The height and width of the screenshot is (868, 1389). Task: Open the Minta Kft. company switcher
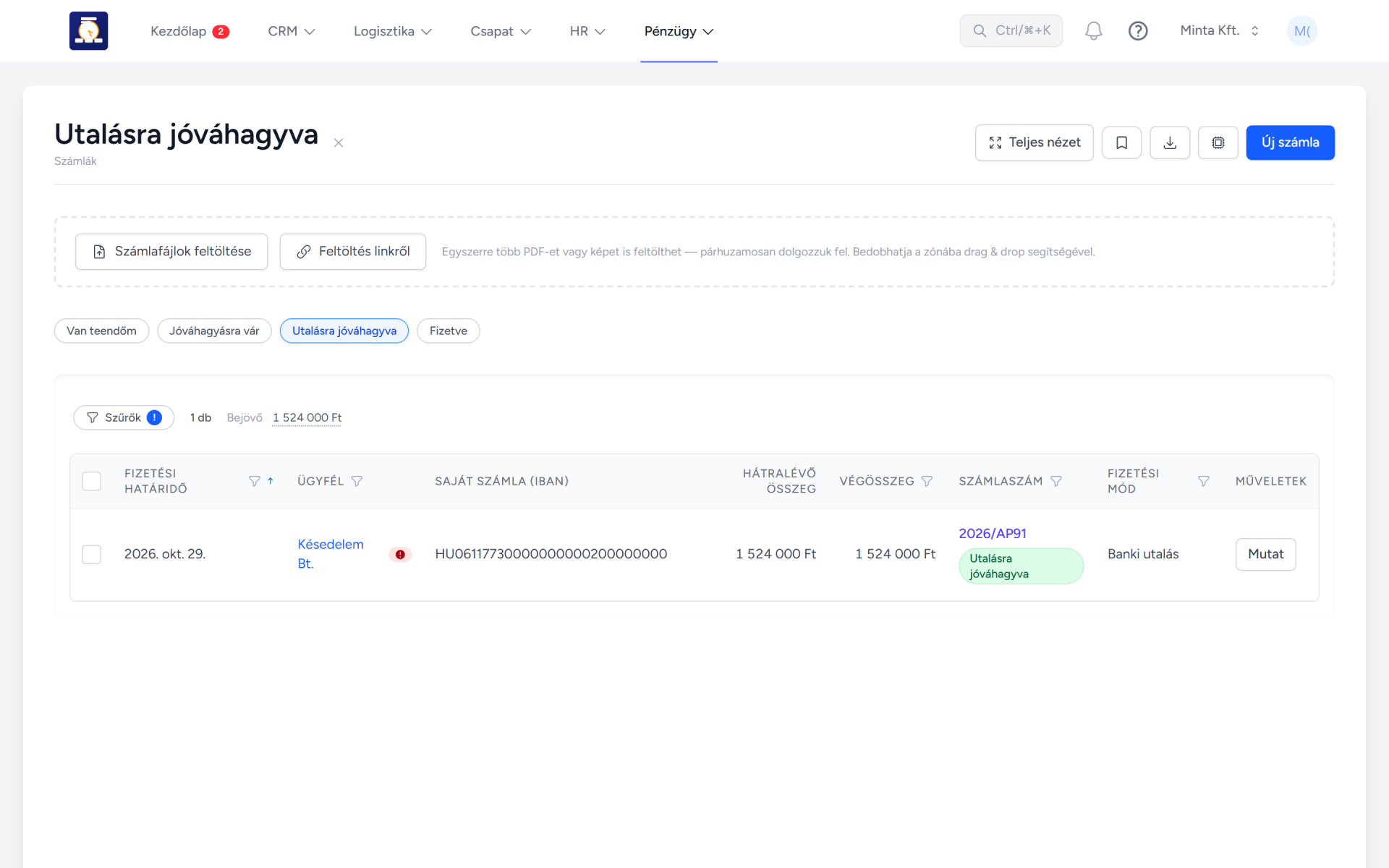pyautogui.click(x=1220, y=30)
